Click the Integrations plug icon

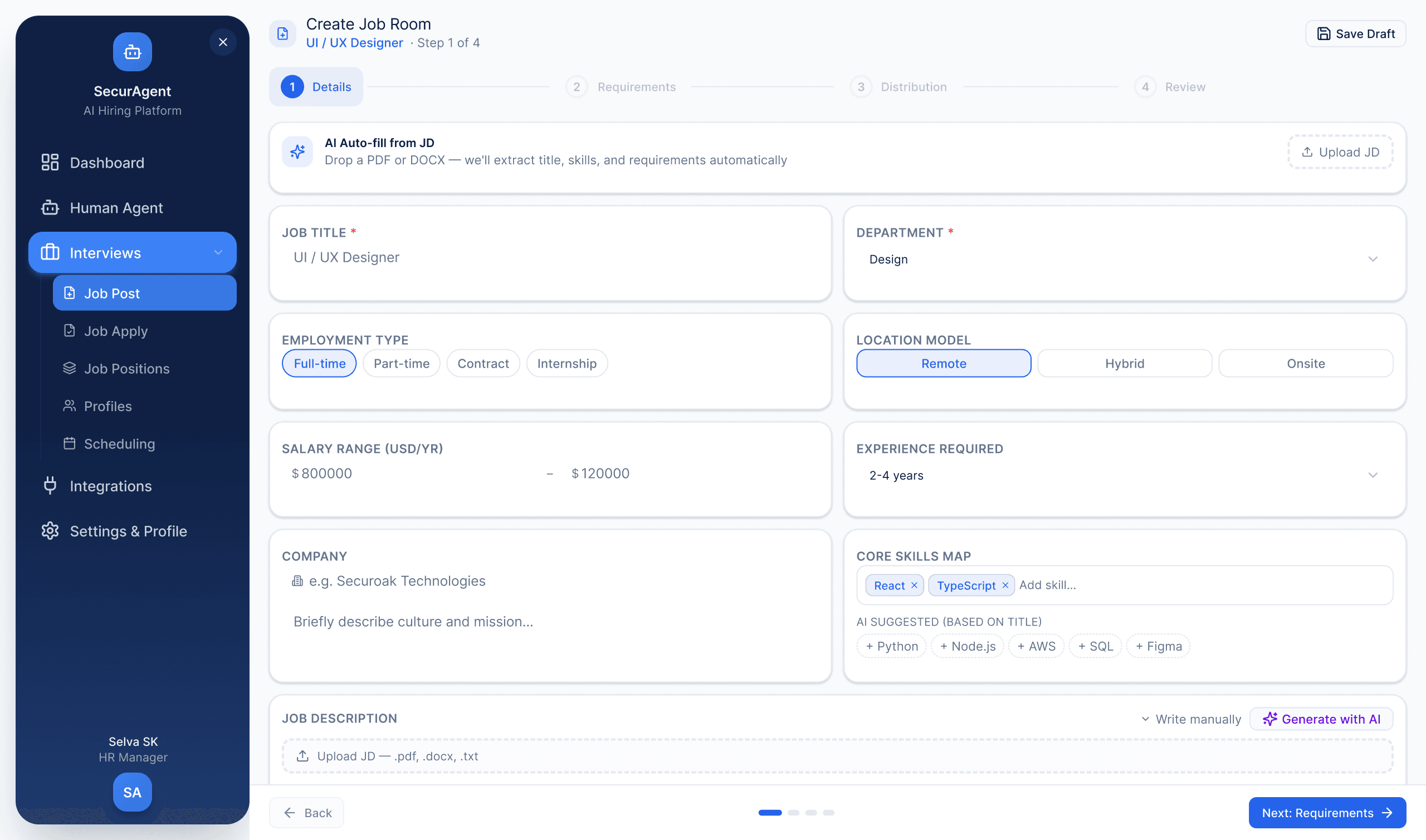point(50,486)
